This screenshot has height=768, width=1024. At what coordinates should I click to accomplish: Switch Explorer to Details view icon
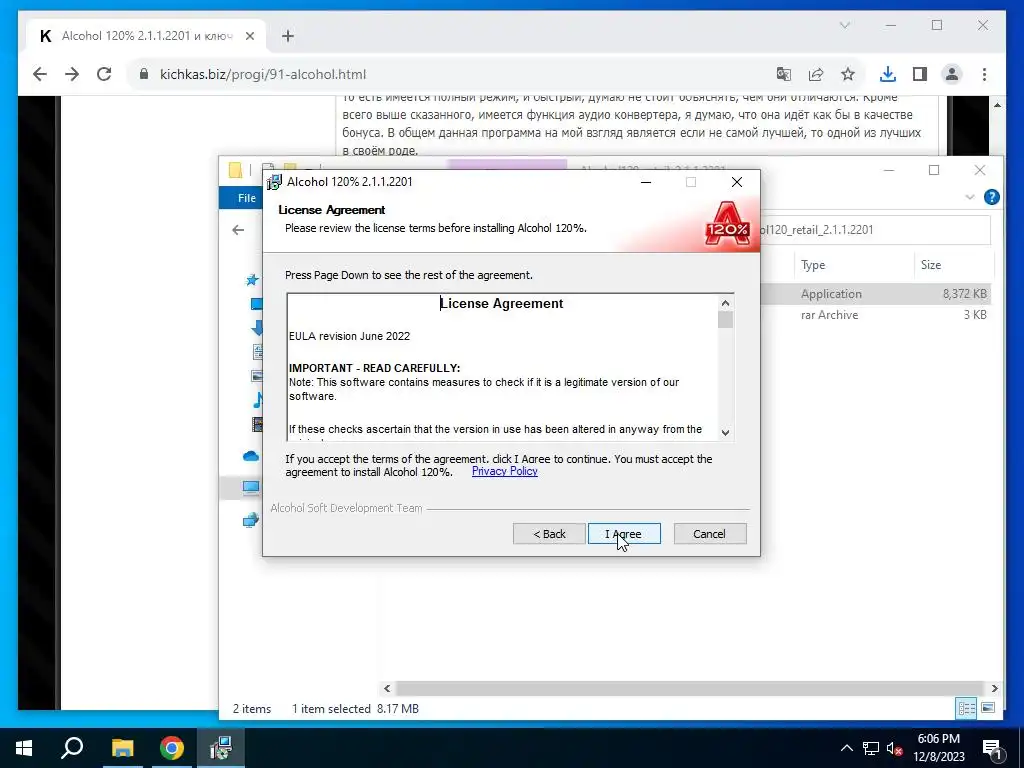(967, 708)
